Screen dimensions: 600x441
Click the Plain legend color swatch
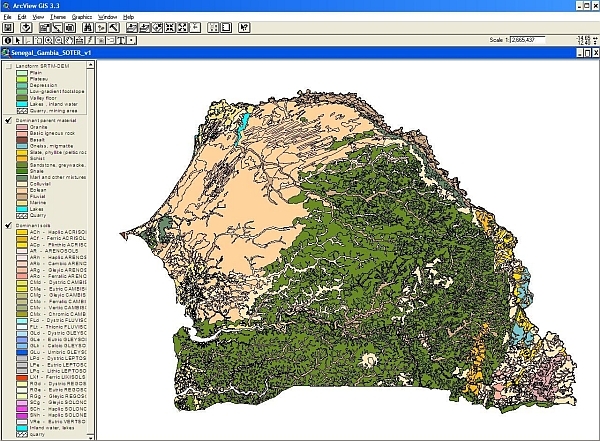[21, 72]
